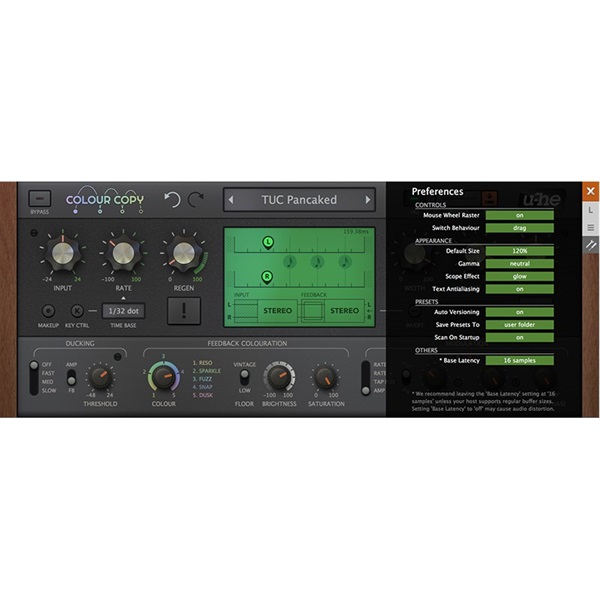
Task: Click the small lock icon beside INPUT knob
Action: click(34, 232)
